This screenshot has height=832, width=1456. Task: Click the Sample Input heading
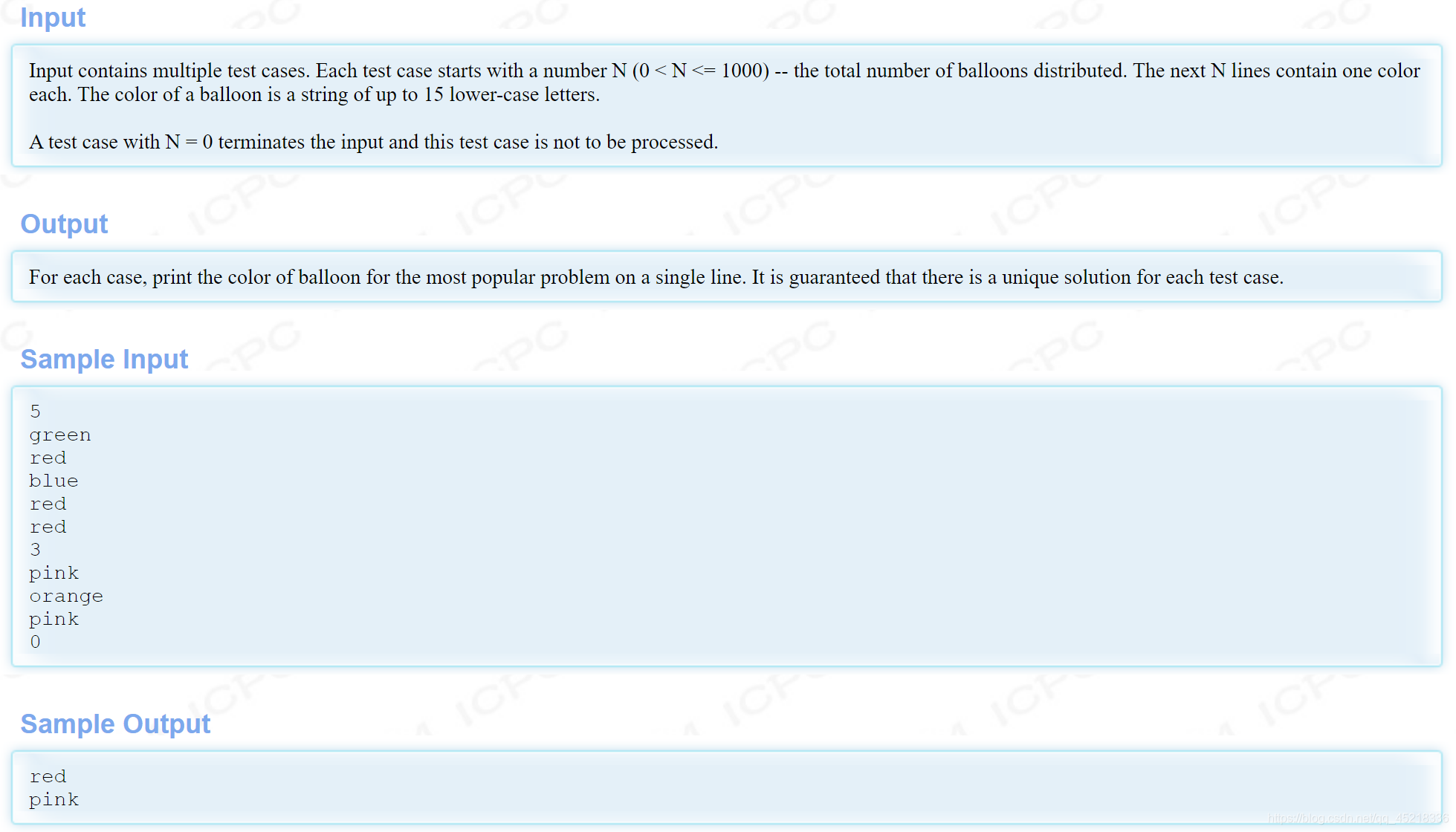[104, 359]
